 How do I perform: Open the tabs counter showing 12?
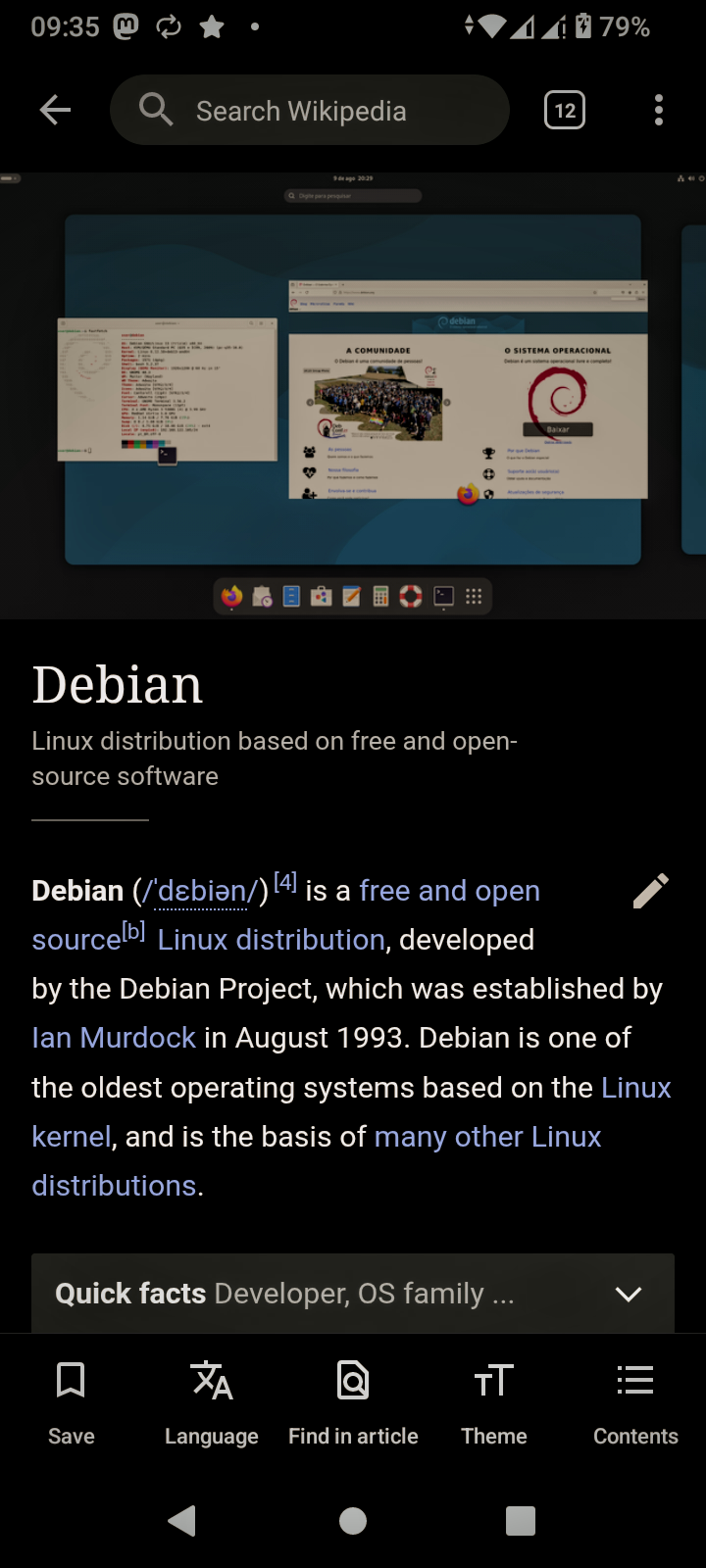[565, 110]
